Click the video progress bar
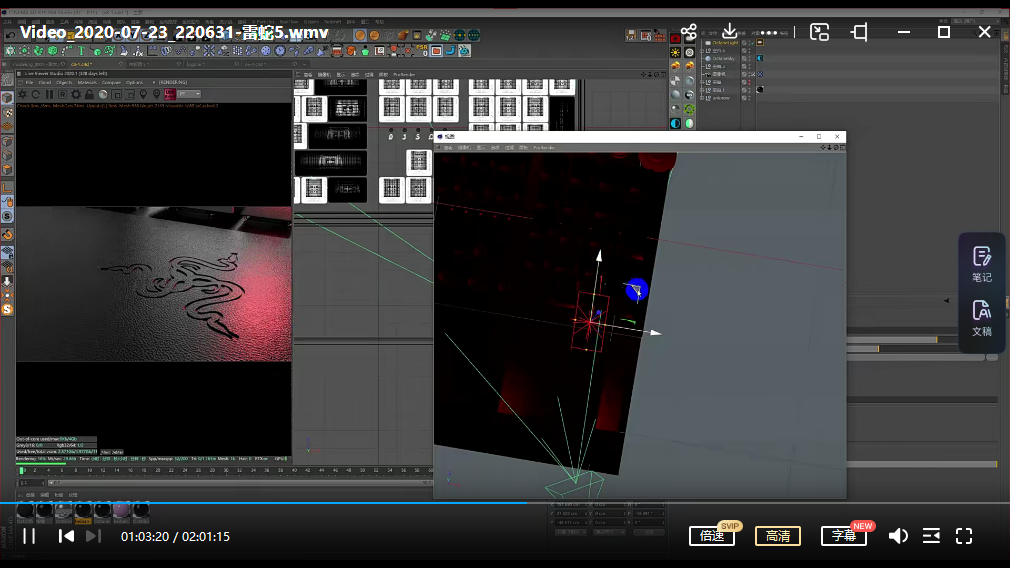The width and height of the screenshot is (1010, 568). point(505,502)
